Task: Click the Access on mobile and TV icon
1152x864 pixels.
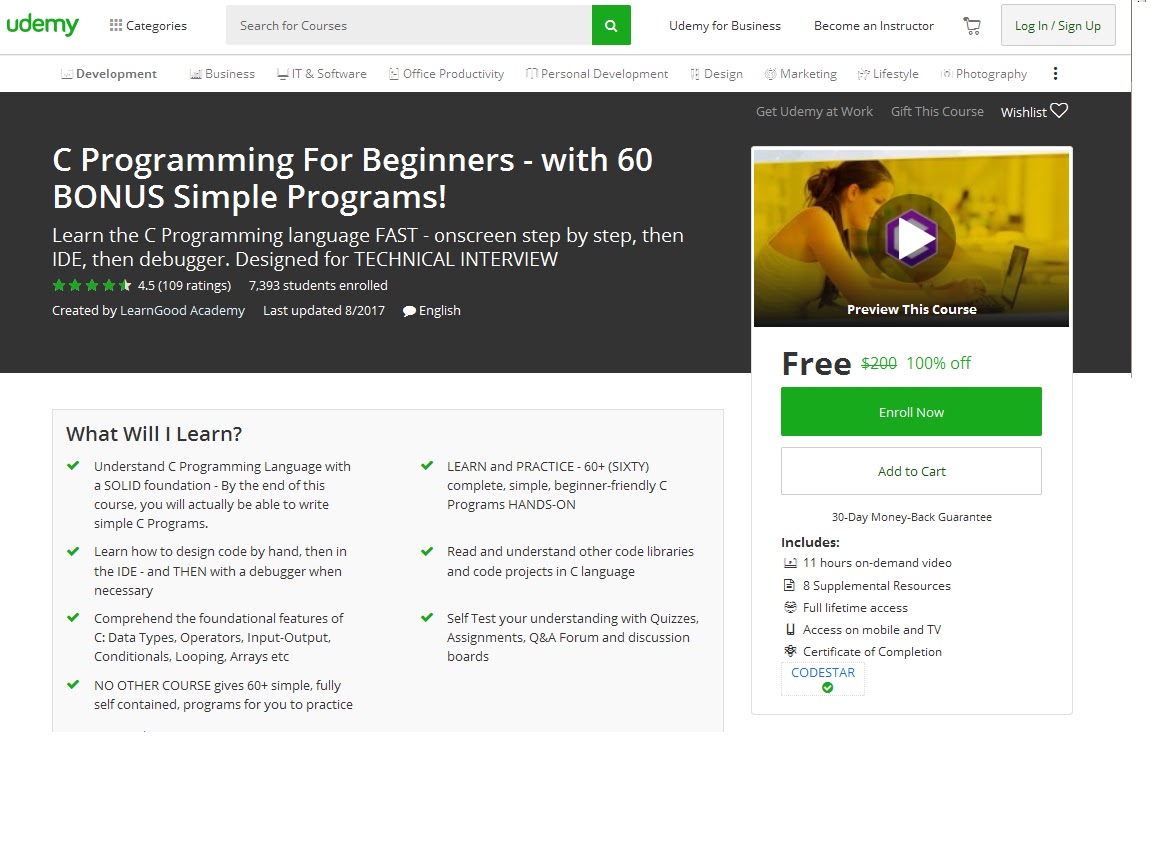Action: 791,630
